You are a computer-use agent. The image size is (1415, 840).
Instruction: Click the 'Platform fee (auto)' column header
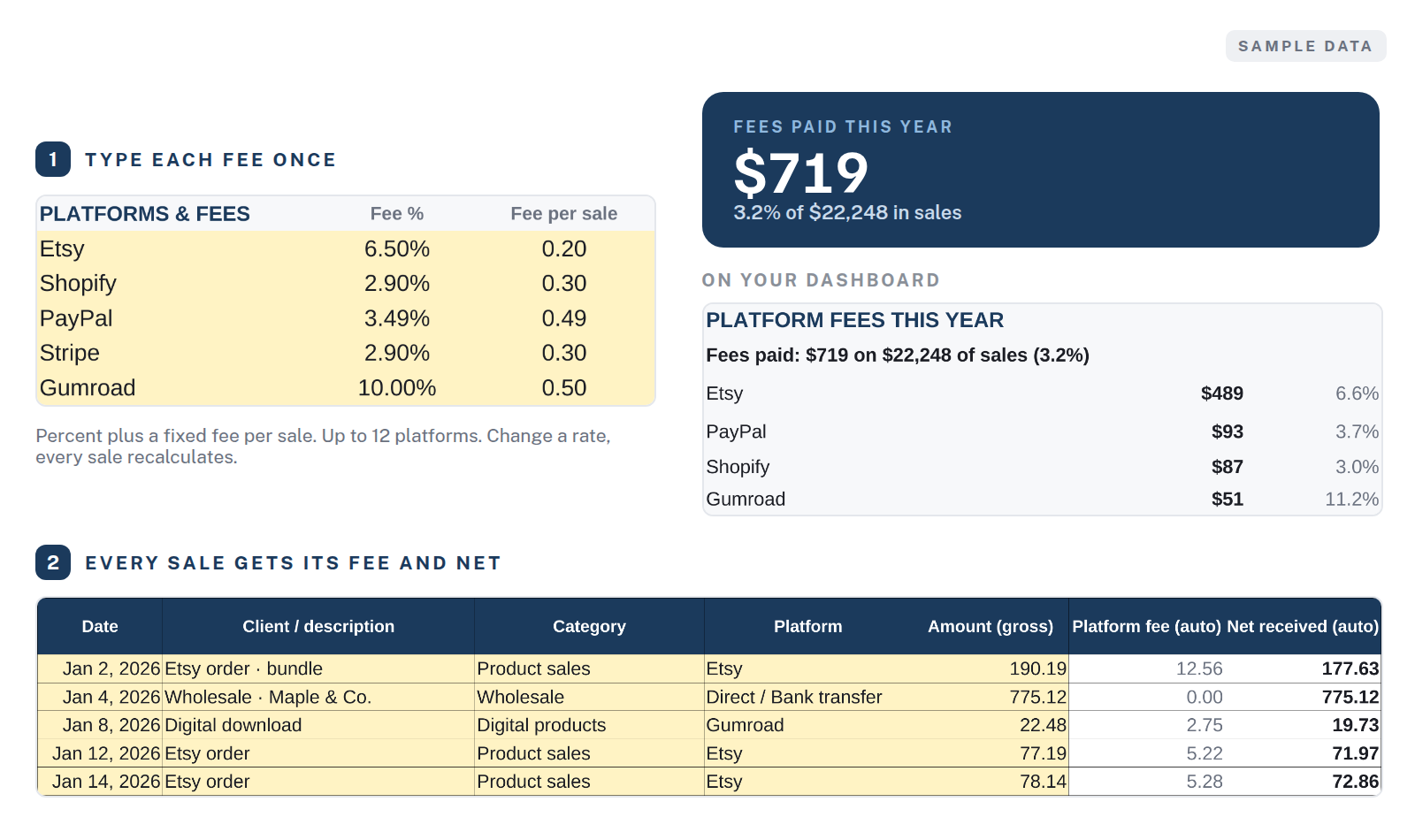pos(1147,627)
